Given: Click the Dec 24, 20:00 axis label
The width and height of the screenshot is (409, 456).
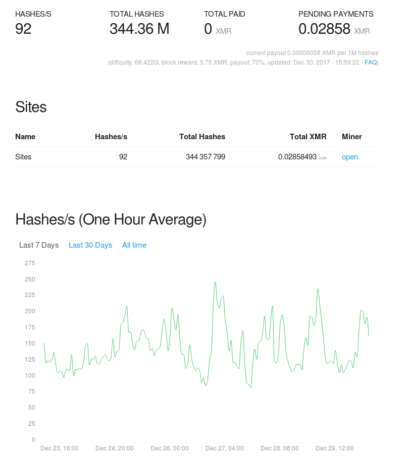Looking at the screenshot, I should click(x=114, y=448).
